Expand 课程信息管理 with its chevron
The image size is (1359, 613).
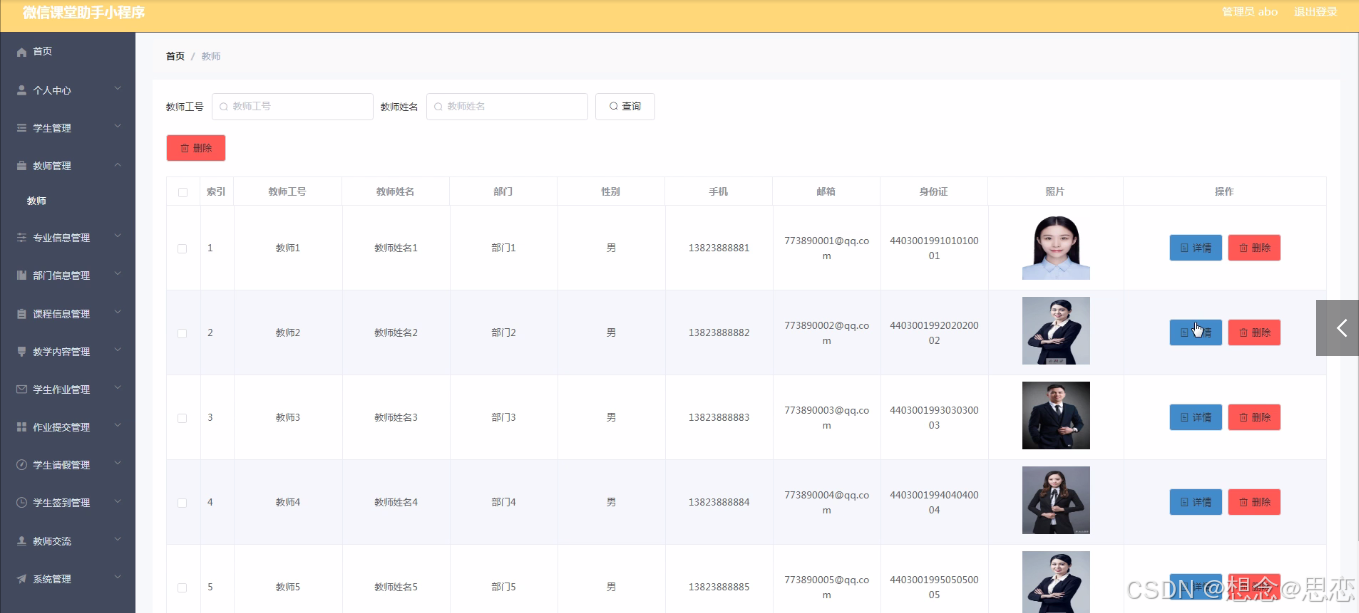117,313
